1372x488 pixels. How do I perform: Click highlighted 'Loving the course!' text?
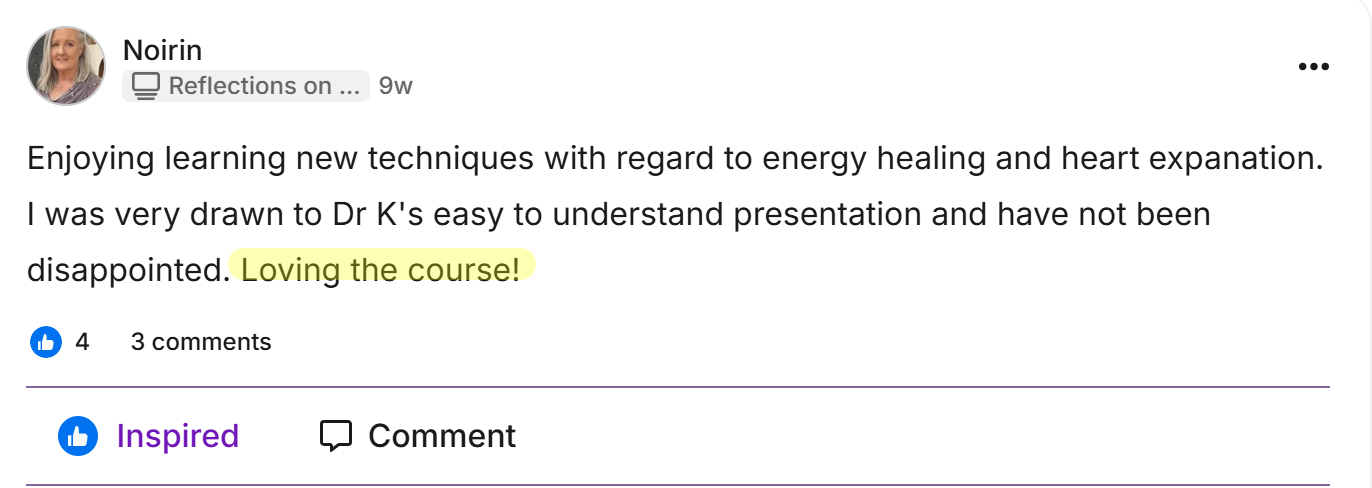[x=381, y=269]
